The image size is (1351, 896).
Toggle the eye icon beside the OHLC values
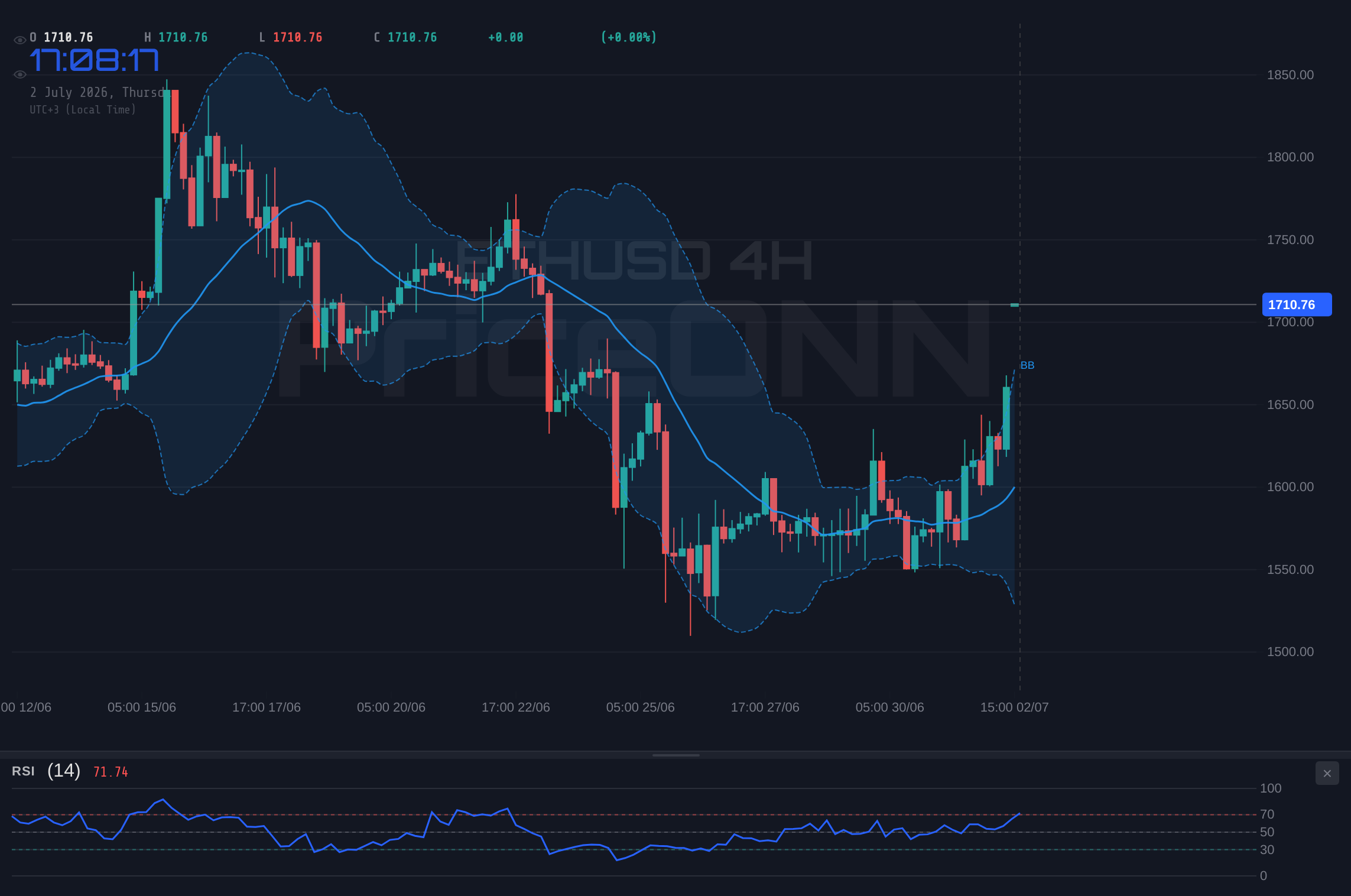[20, 40]
